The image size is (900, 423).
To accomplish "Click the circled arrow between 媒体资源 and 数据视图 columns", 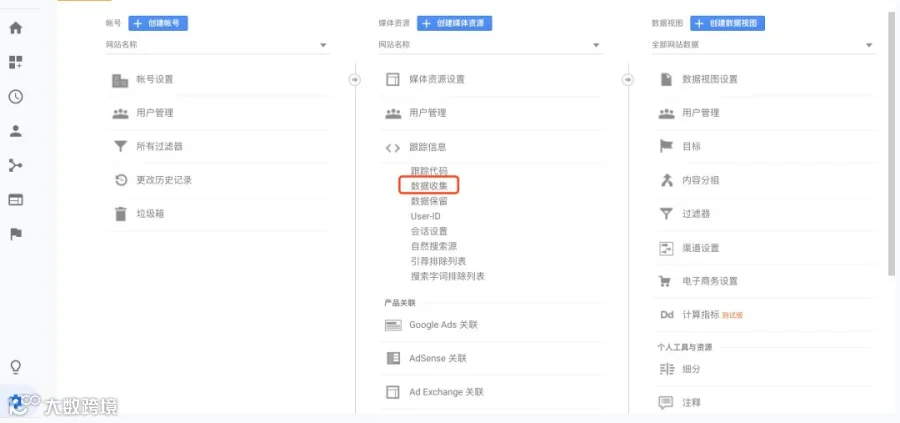I will tap(628, 80).
